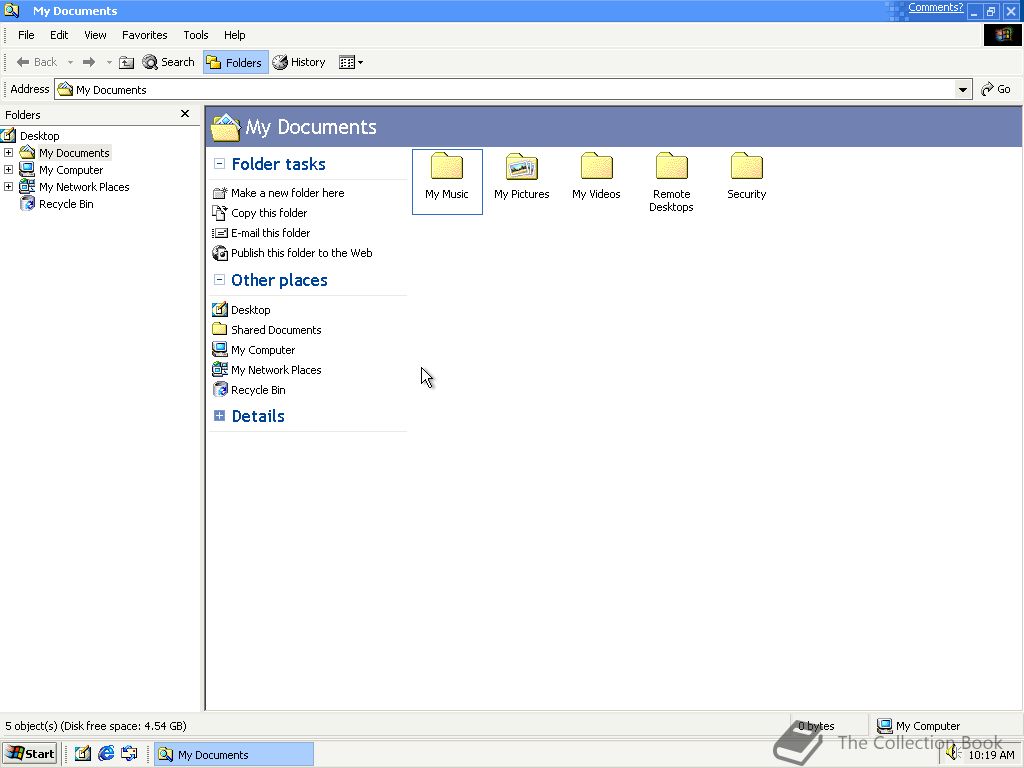Open the Views dropdown button
Image resolution: width=1024 pixels, height=768 pixels.
tap(351, 62)
